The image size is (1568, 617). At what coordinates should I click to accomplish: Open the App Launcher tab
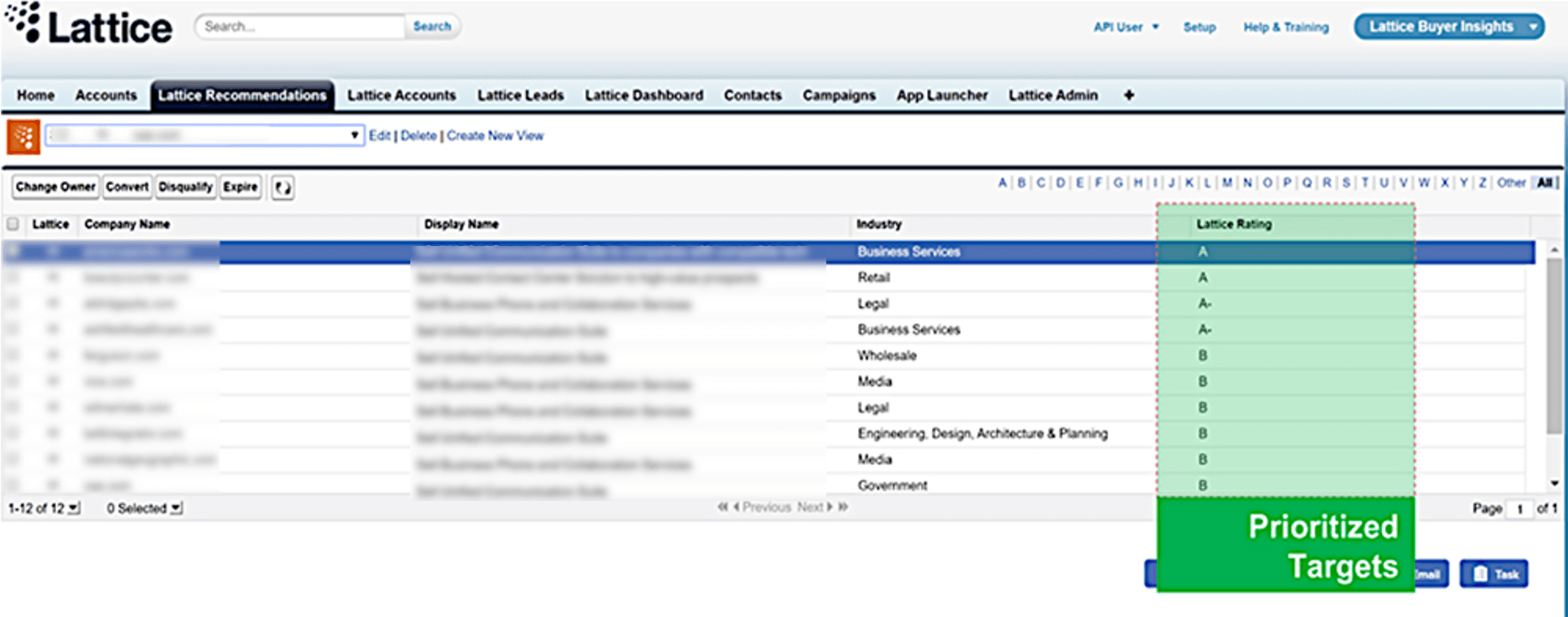(942, 95)
